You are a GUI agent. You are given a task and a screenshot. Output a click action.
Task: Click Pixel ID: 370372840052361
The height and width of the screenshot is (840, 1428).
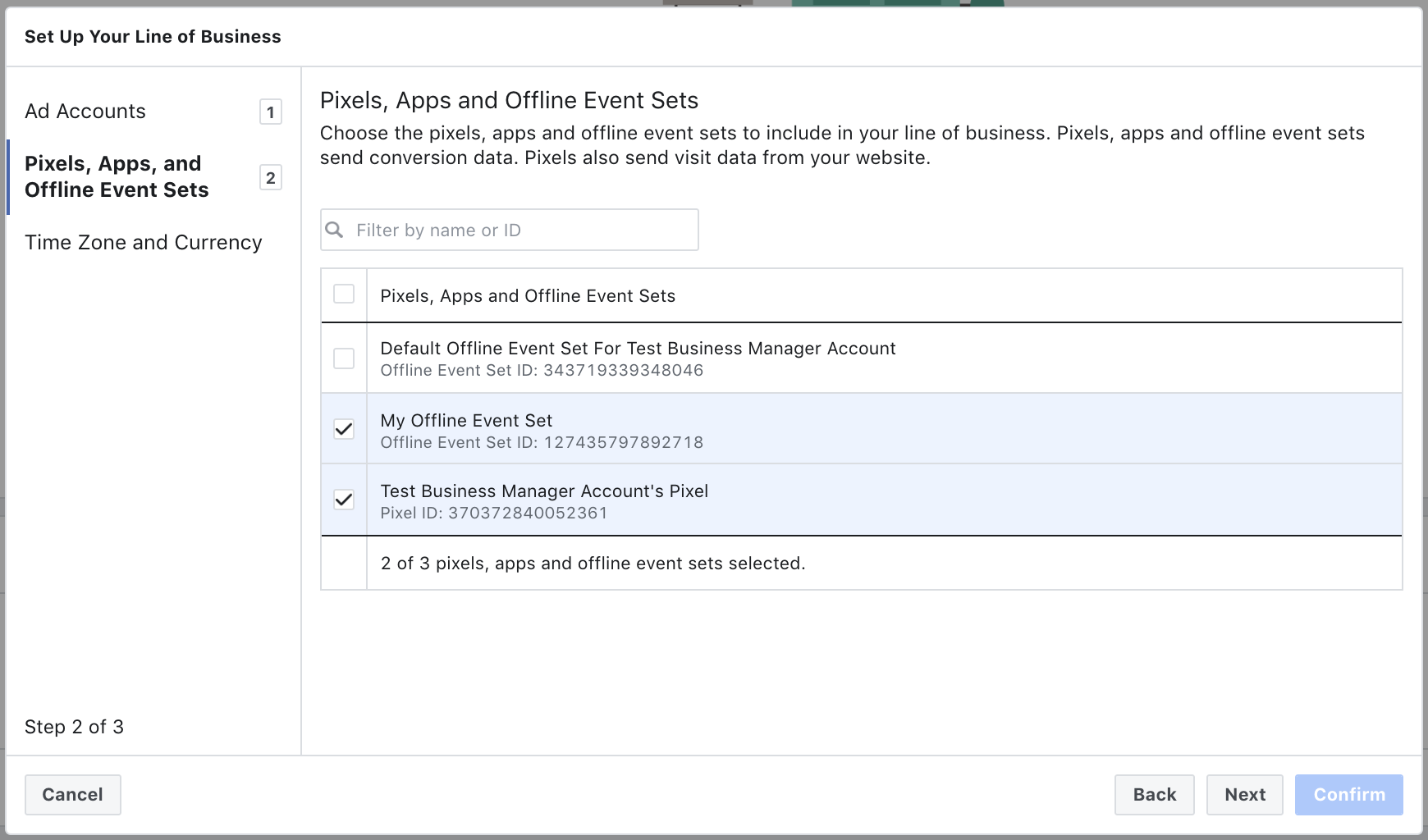click(x=494, y=513)
